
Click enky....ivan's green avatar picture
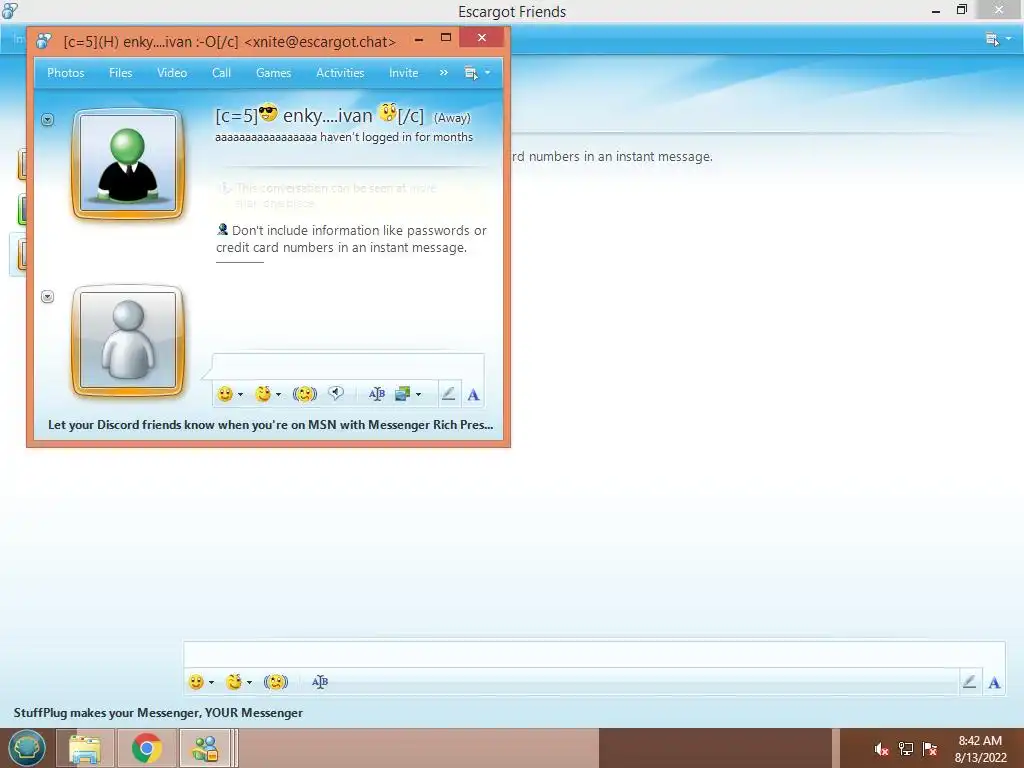click(128, 164)
